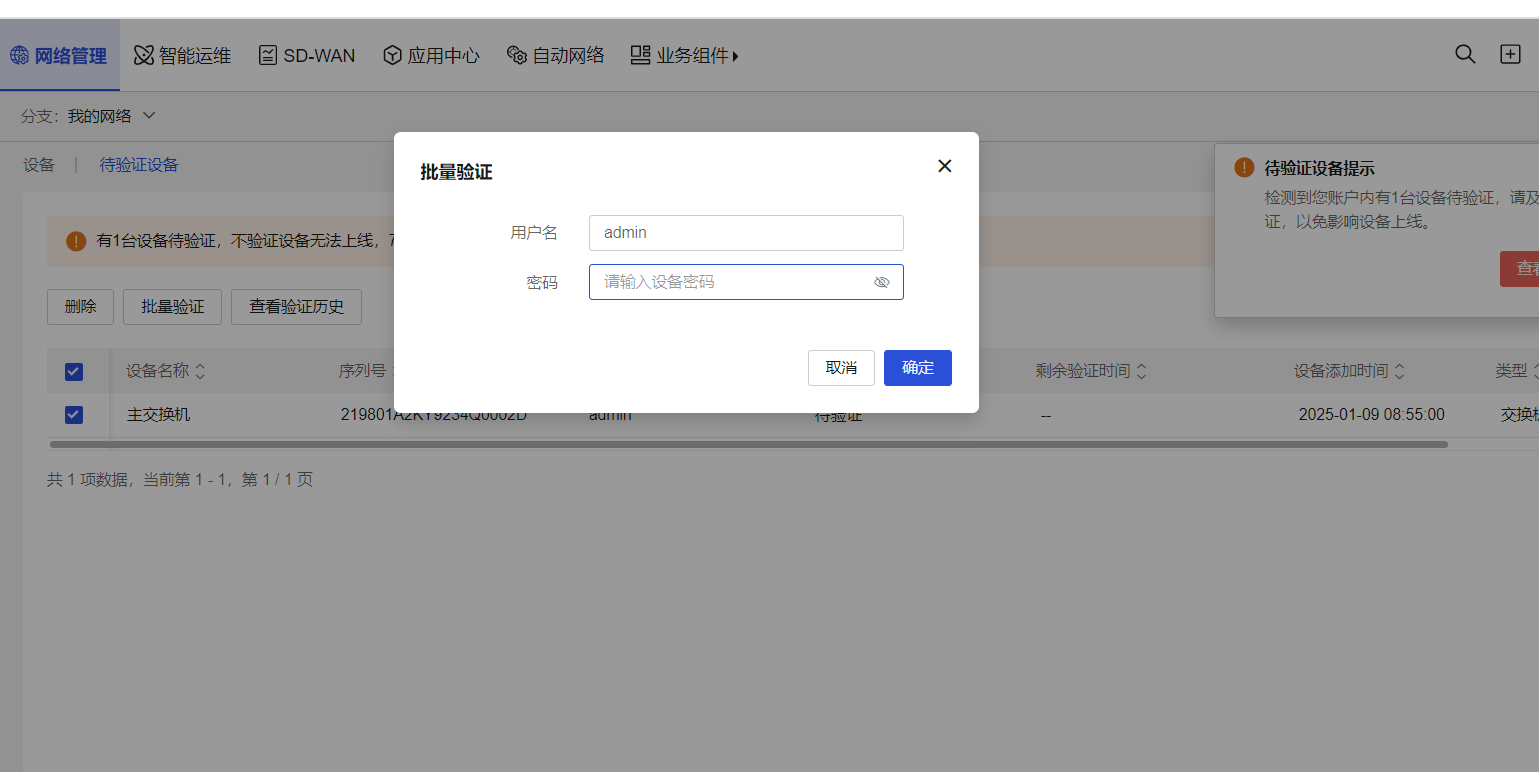Click the 有1台设备待验证 warning banner text
Image resolution: width=1539 pixels, height=772 pixels.
coord(245,241)
